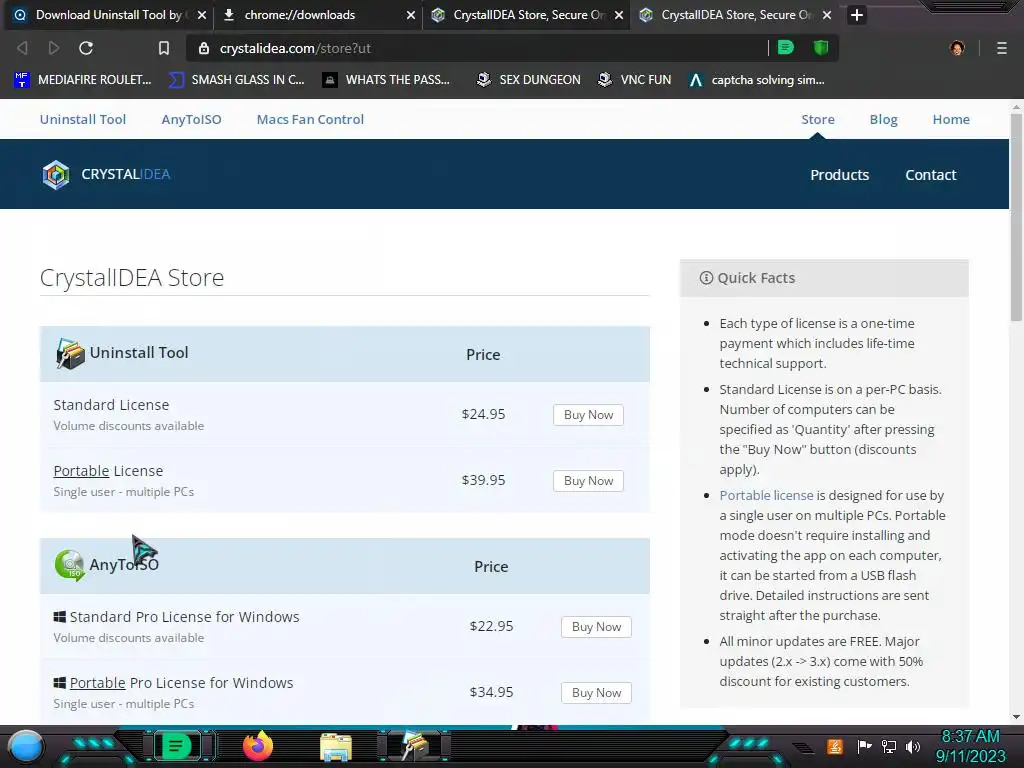Click the padlock site security icon
The height and width of the screenshot is (768, 1024).
tap(204, 48)
